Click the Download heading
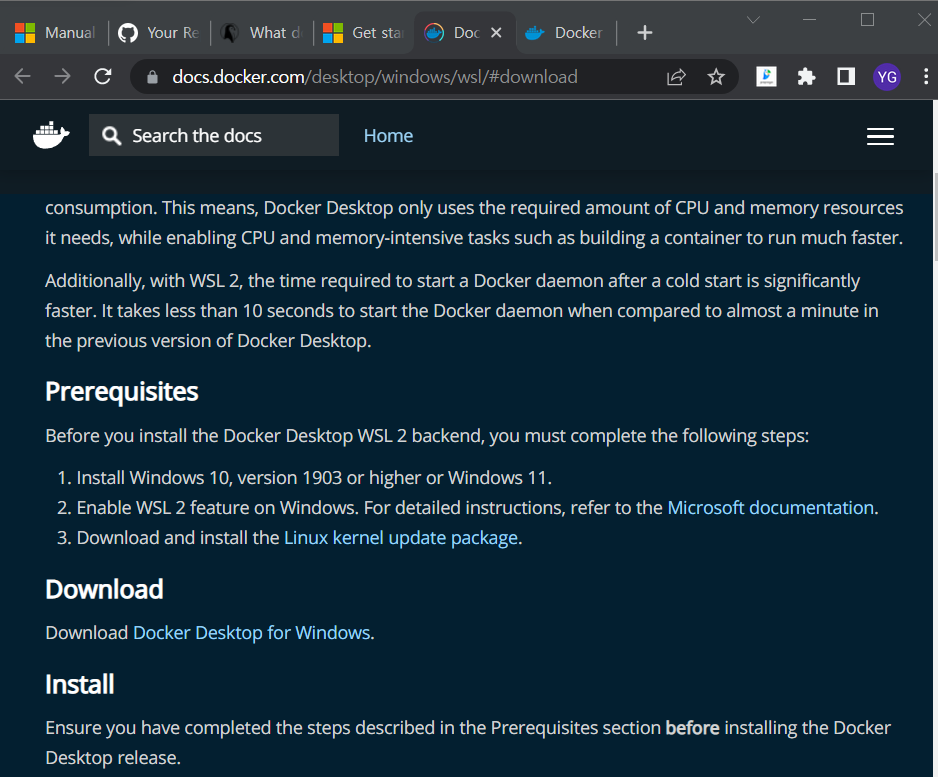This screenshot has height=777, width=938. [x=104, y=590]
